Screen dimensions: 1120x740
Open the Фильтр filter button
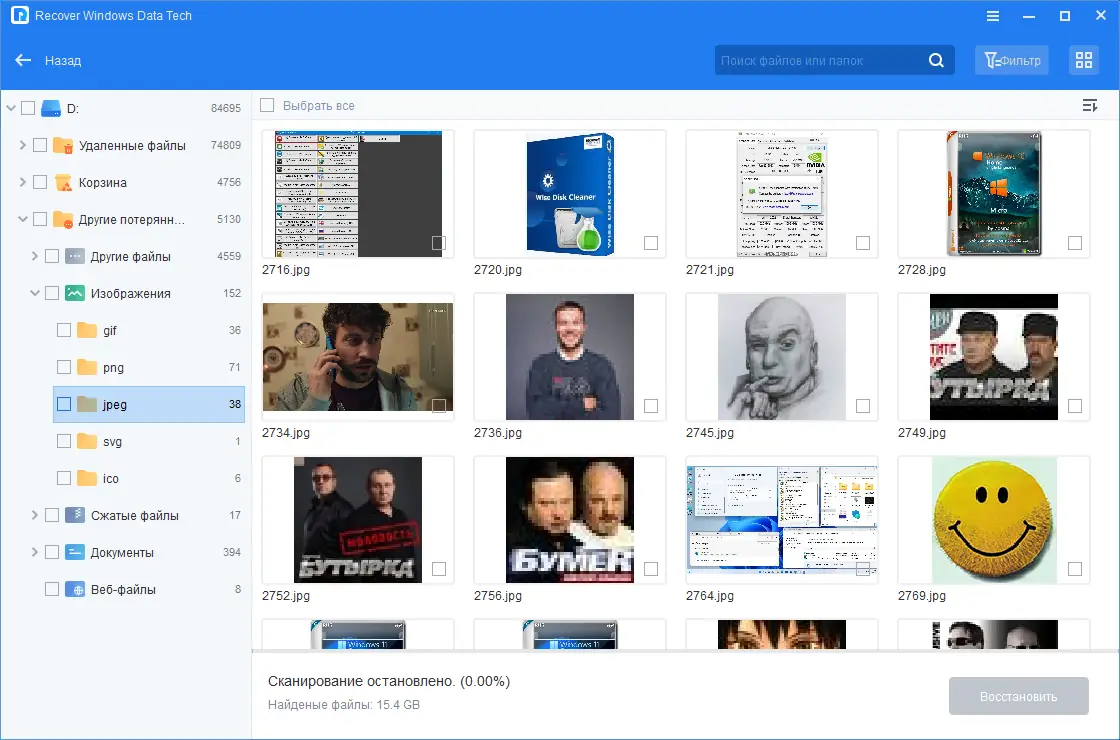1012,61
